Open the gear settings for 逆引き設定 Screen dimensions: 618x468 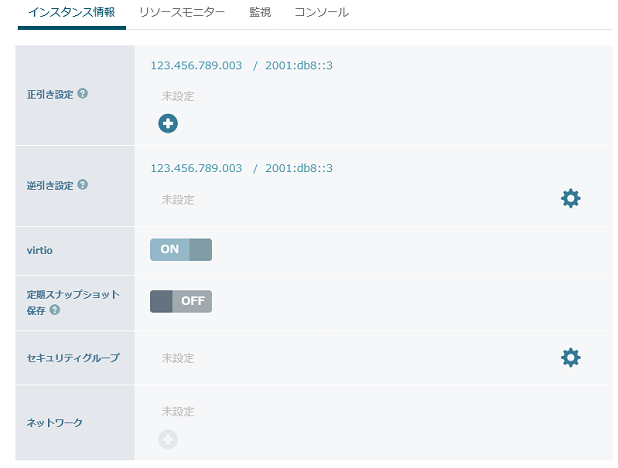(570, 198)
